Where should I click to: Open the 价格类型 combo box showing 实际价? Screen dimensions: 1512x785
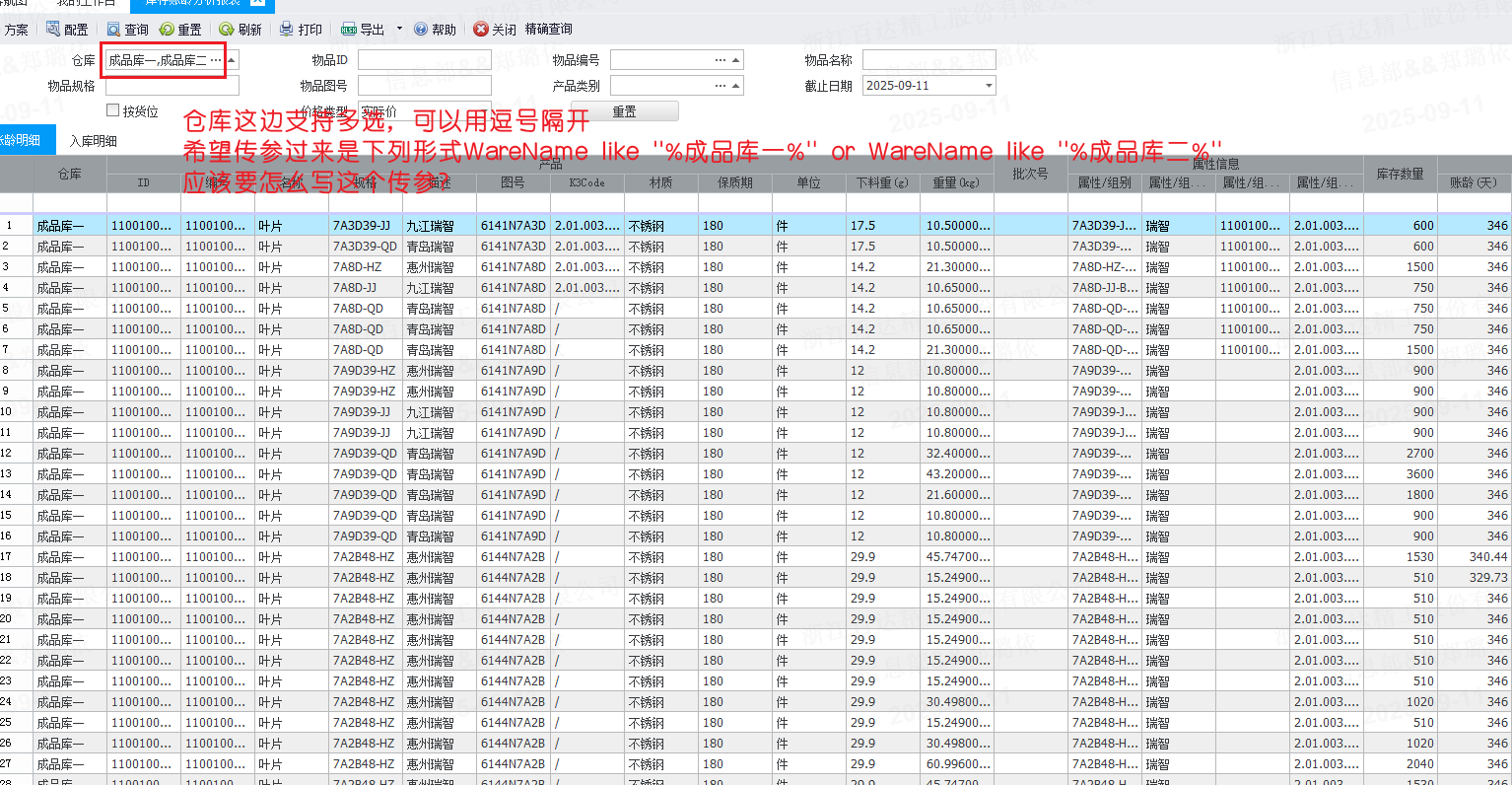click(424, 111)
